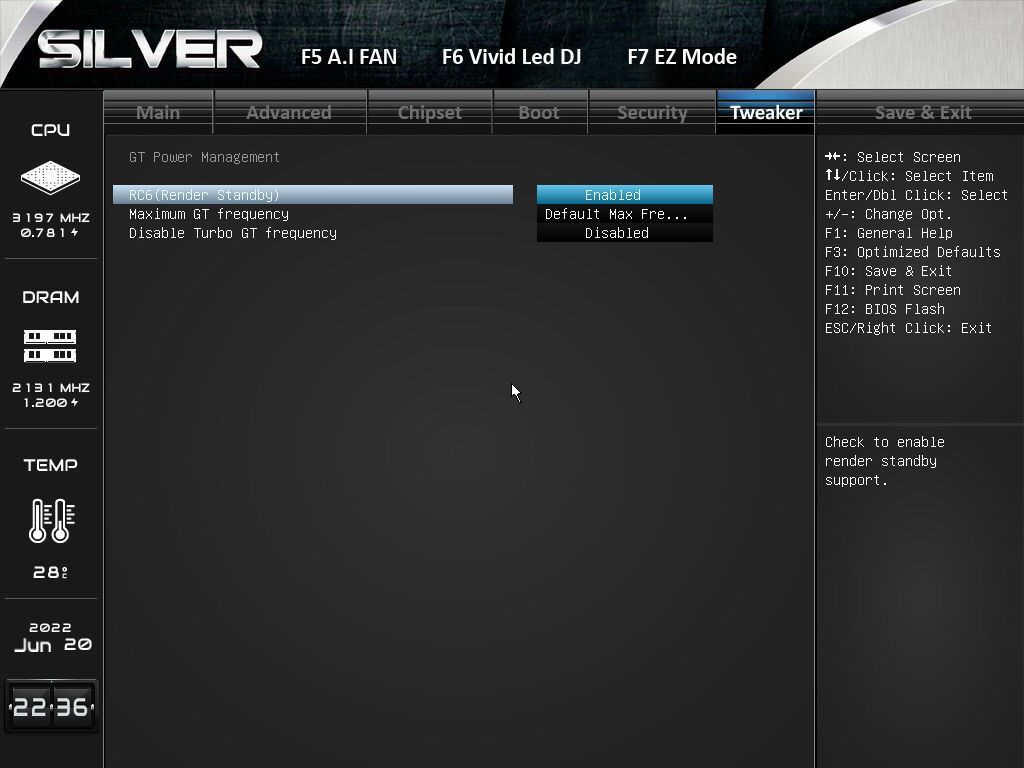Click the ESC/Right Click: Exit hint
Screen dimensions: 1024x768
908,327
